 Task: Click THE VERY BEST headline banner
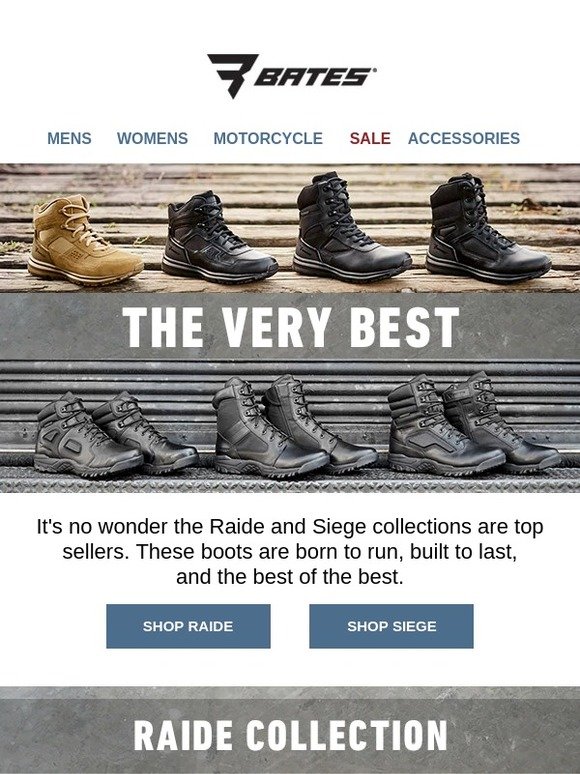290,327
